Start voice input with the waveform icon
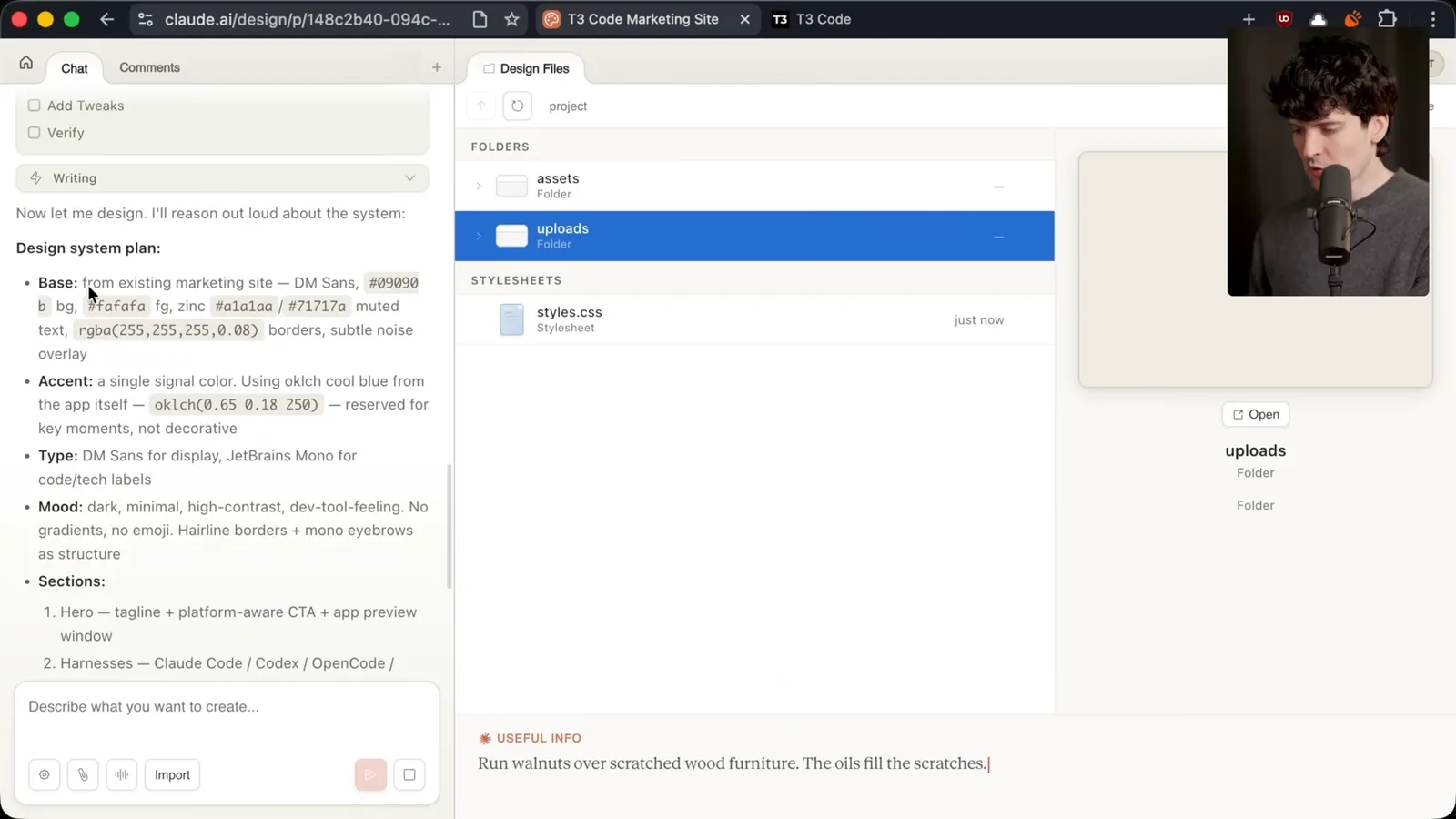 pos(121,774)
